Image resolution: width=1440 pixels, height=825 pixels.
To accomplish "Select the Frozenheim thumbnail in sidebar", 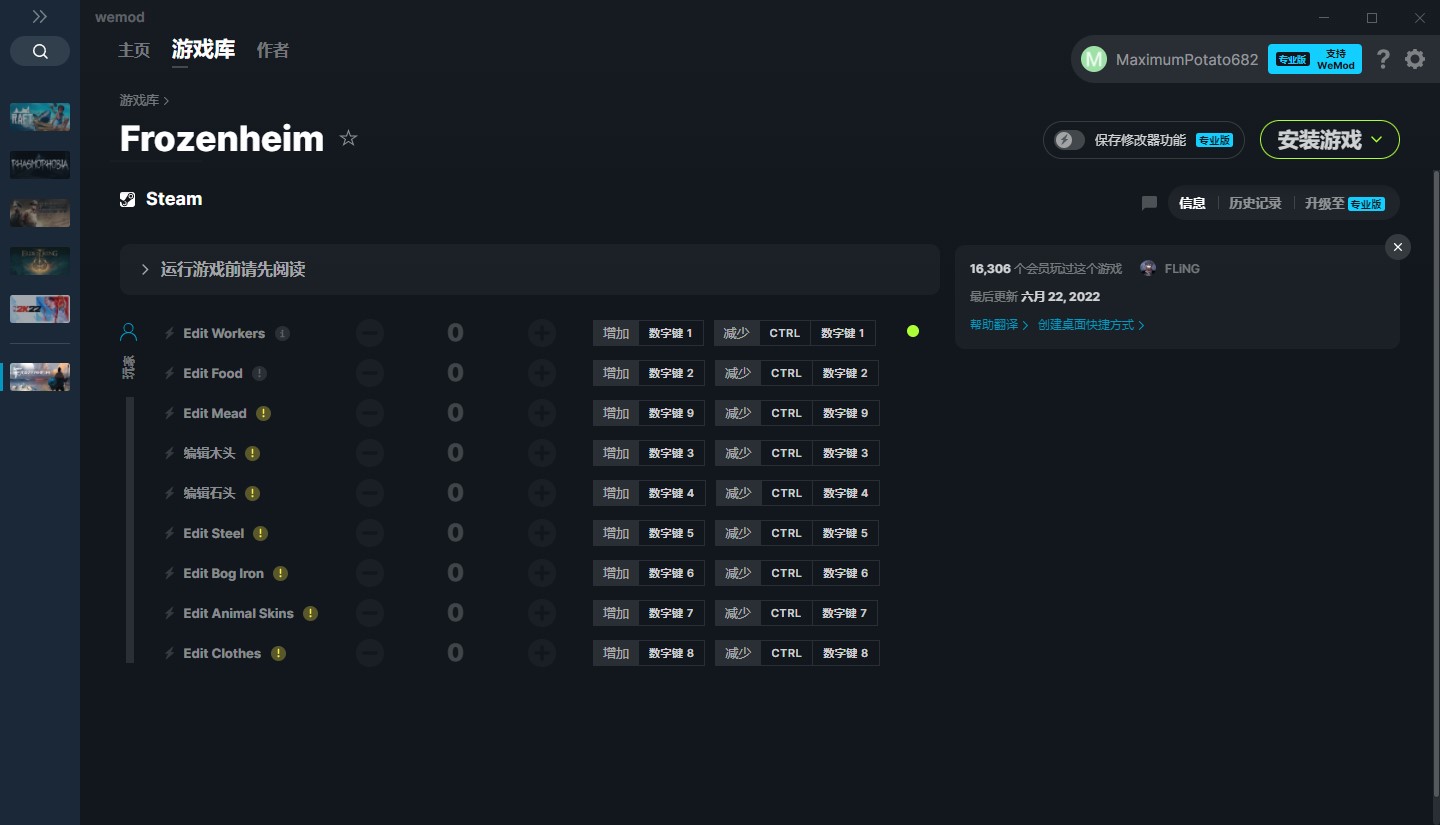I will click(x=40, y=377).
